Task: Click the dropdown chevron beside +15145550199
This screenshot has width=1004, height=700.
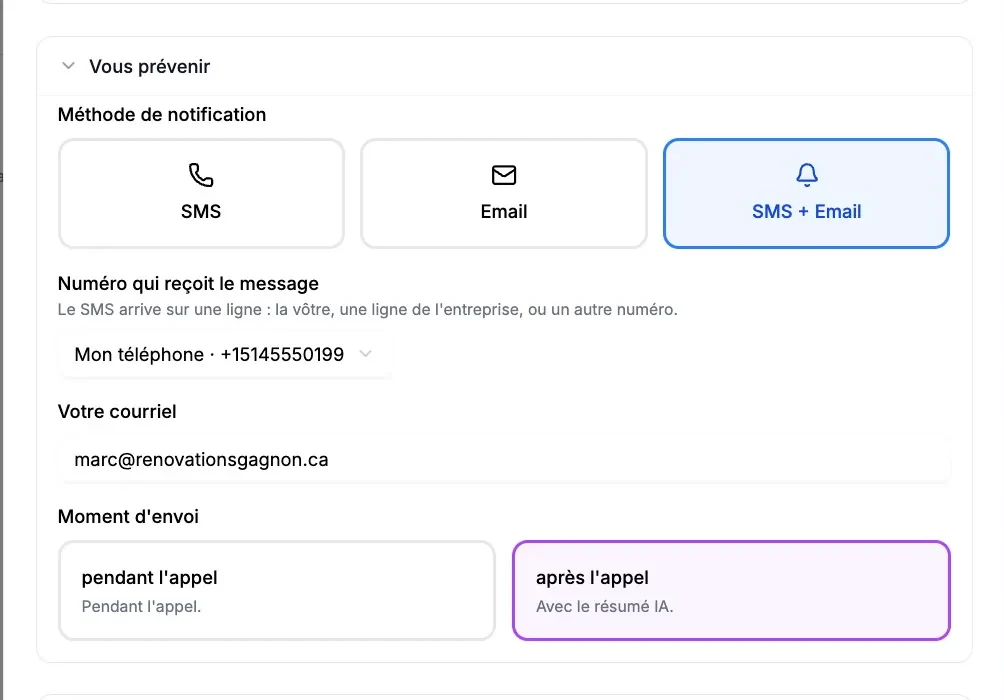Action: pyautogui.click(x=366, y=354)
